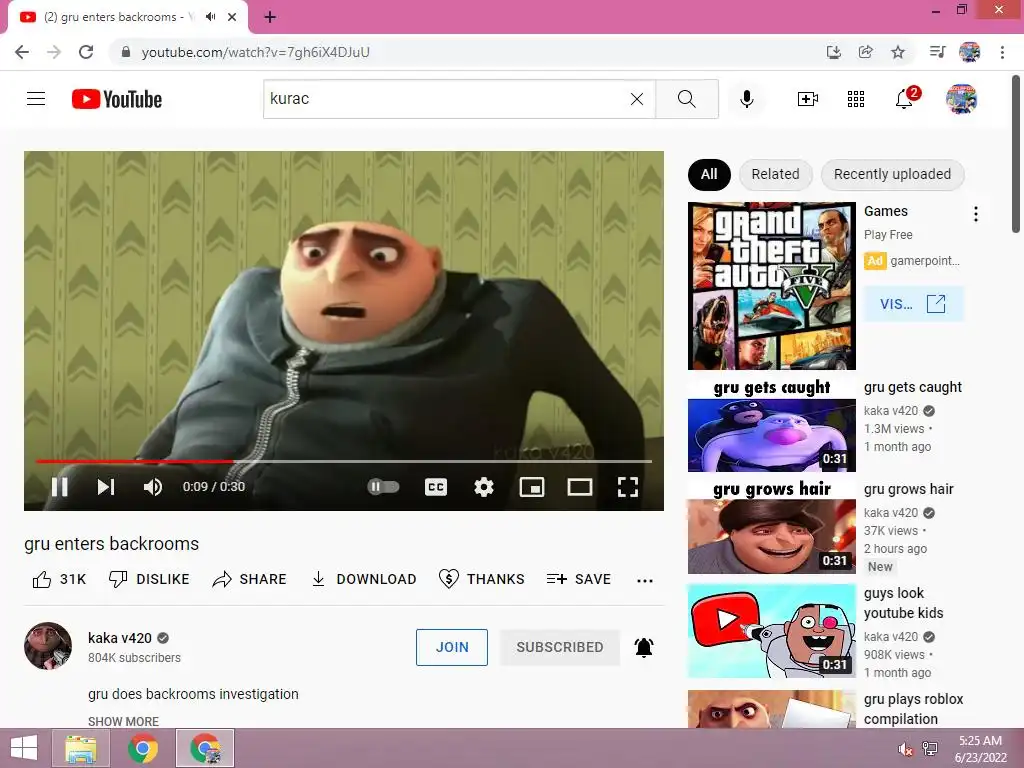Open the notifications bell with badge
Viewport: 1024px width, 768px height.
(x=906, y=98)
